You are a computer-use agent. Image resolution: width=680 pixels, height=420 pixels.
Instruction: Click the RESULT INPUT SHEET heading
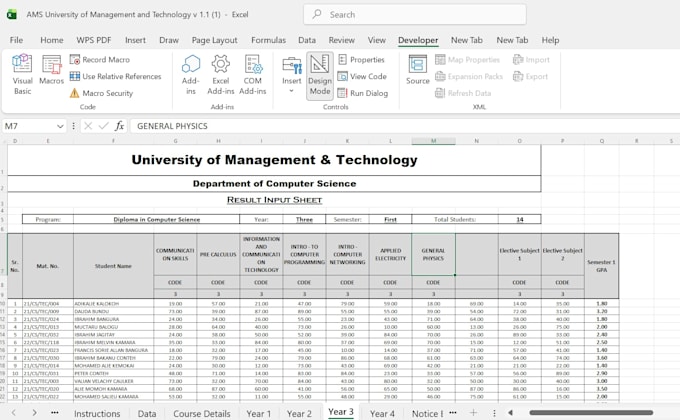(275, 200)
